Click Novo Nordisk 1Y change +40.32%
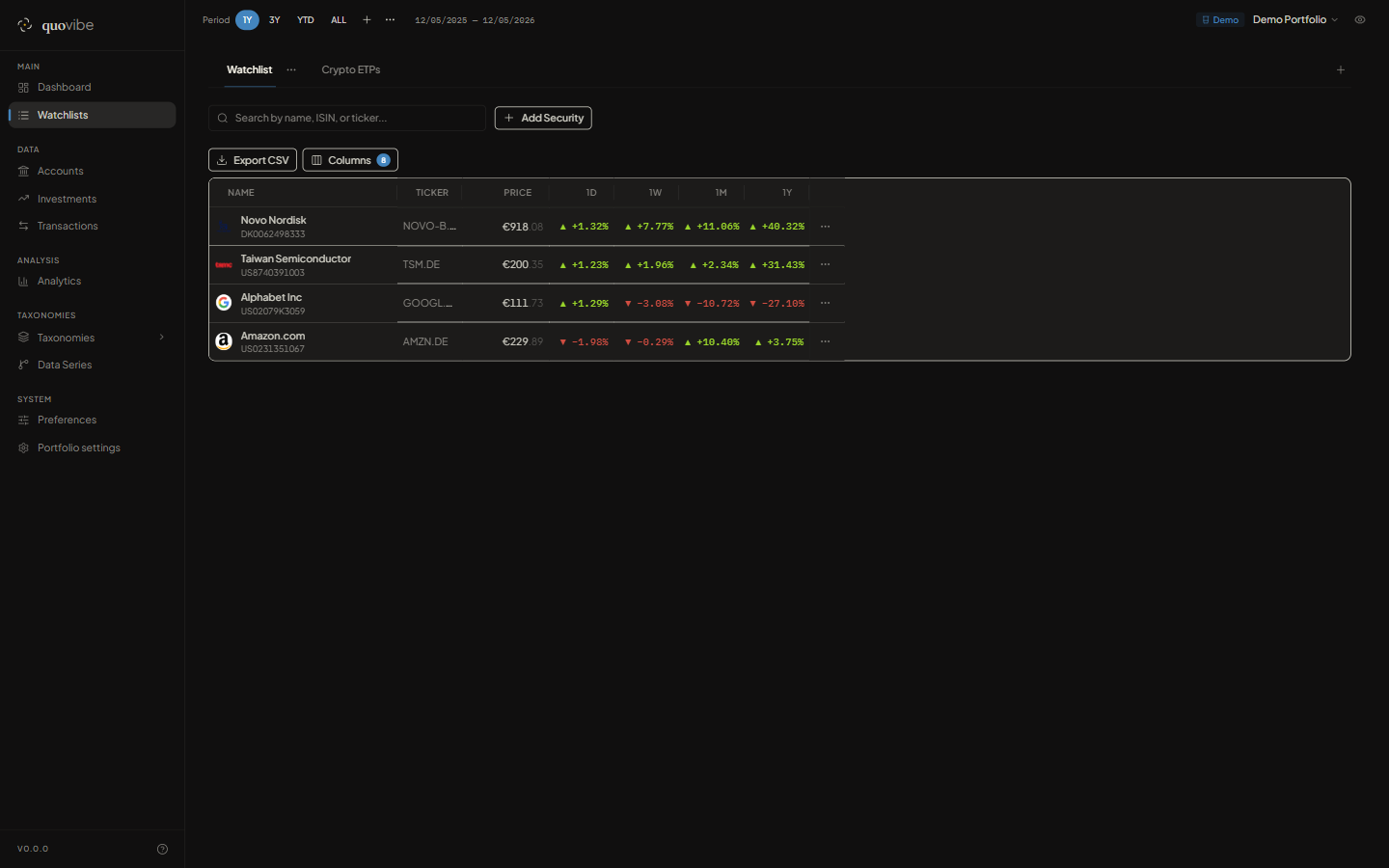Image resolution: width=1389 pixels, height=868 pixels. click(x=776, y=227)
